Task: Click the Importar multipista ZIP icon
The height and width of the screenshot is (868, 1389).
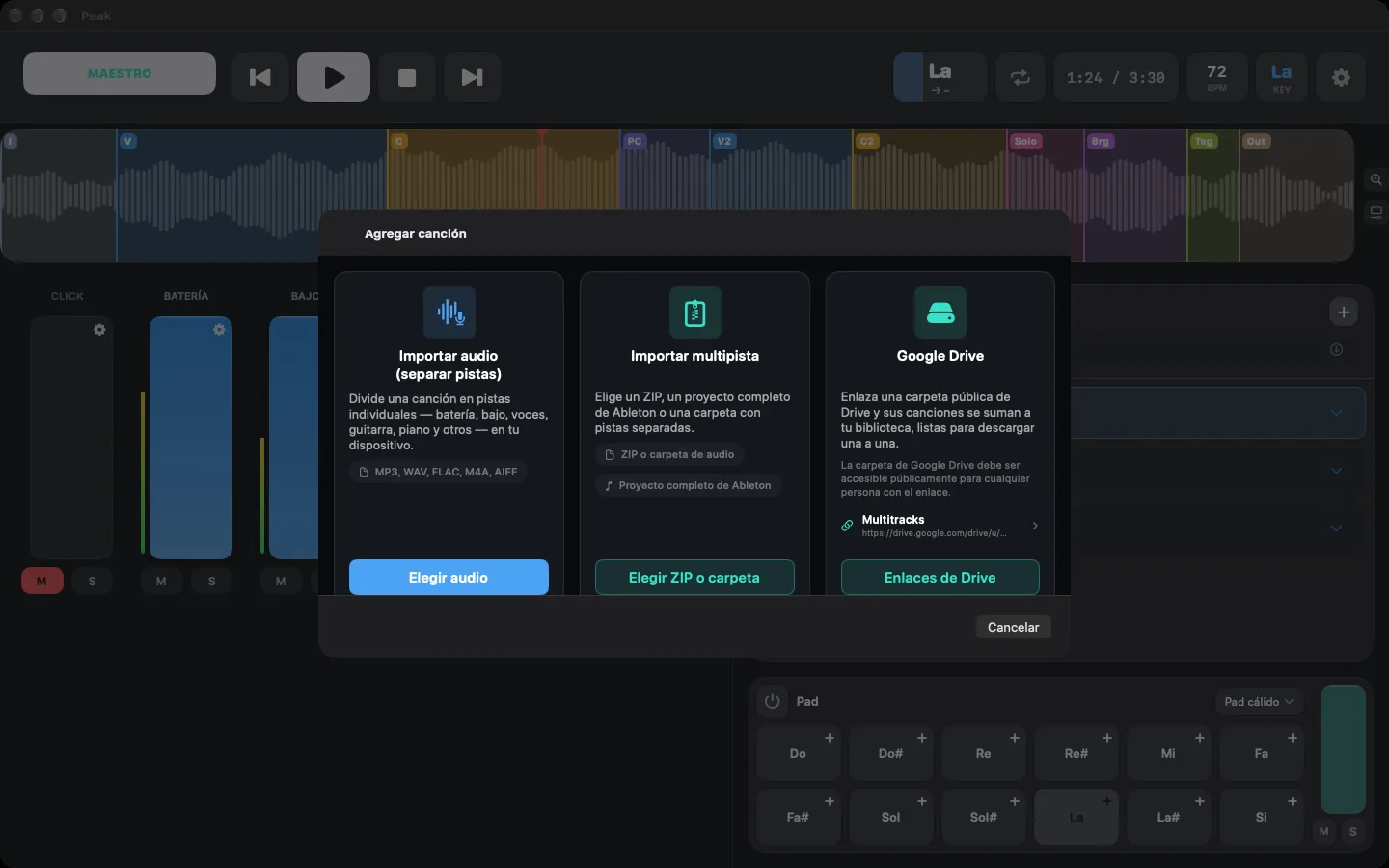Action: (x=694, y=312)
